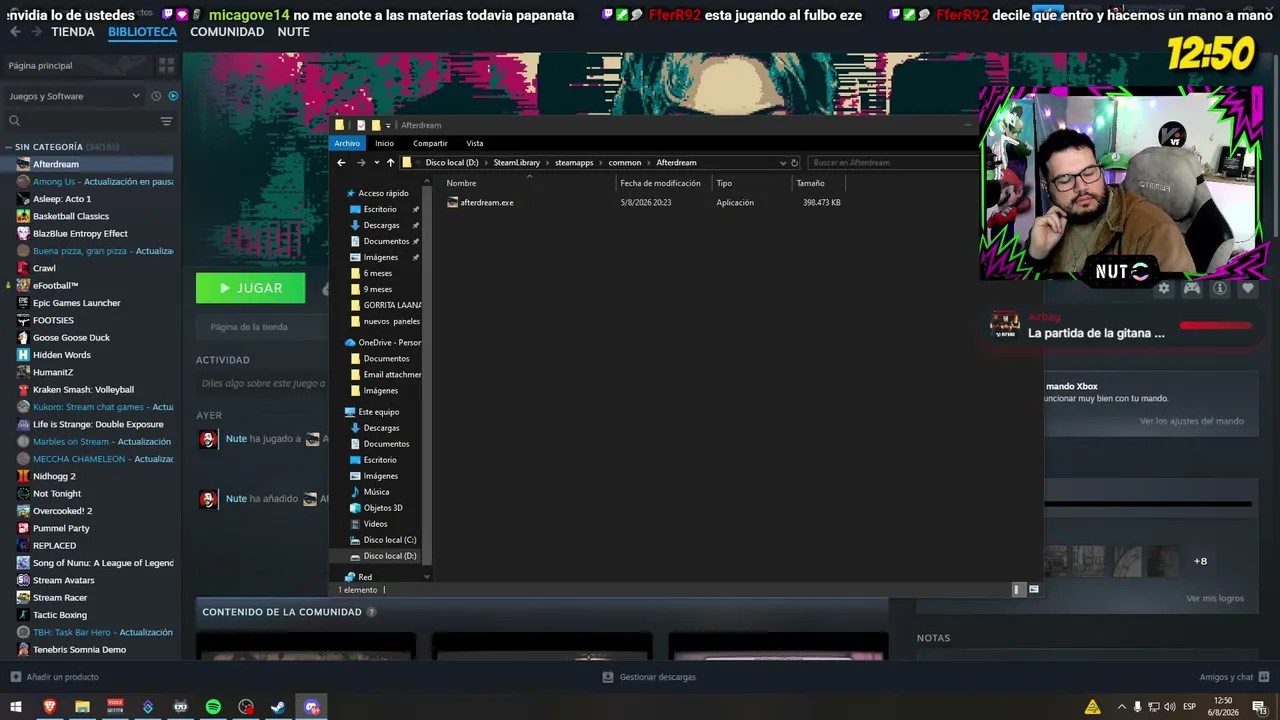Image resolution: width=1280 pixels, height=720 pixels.
Task: Open Steam from the taskbar
Action: click(x=278, y=707)
